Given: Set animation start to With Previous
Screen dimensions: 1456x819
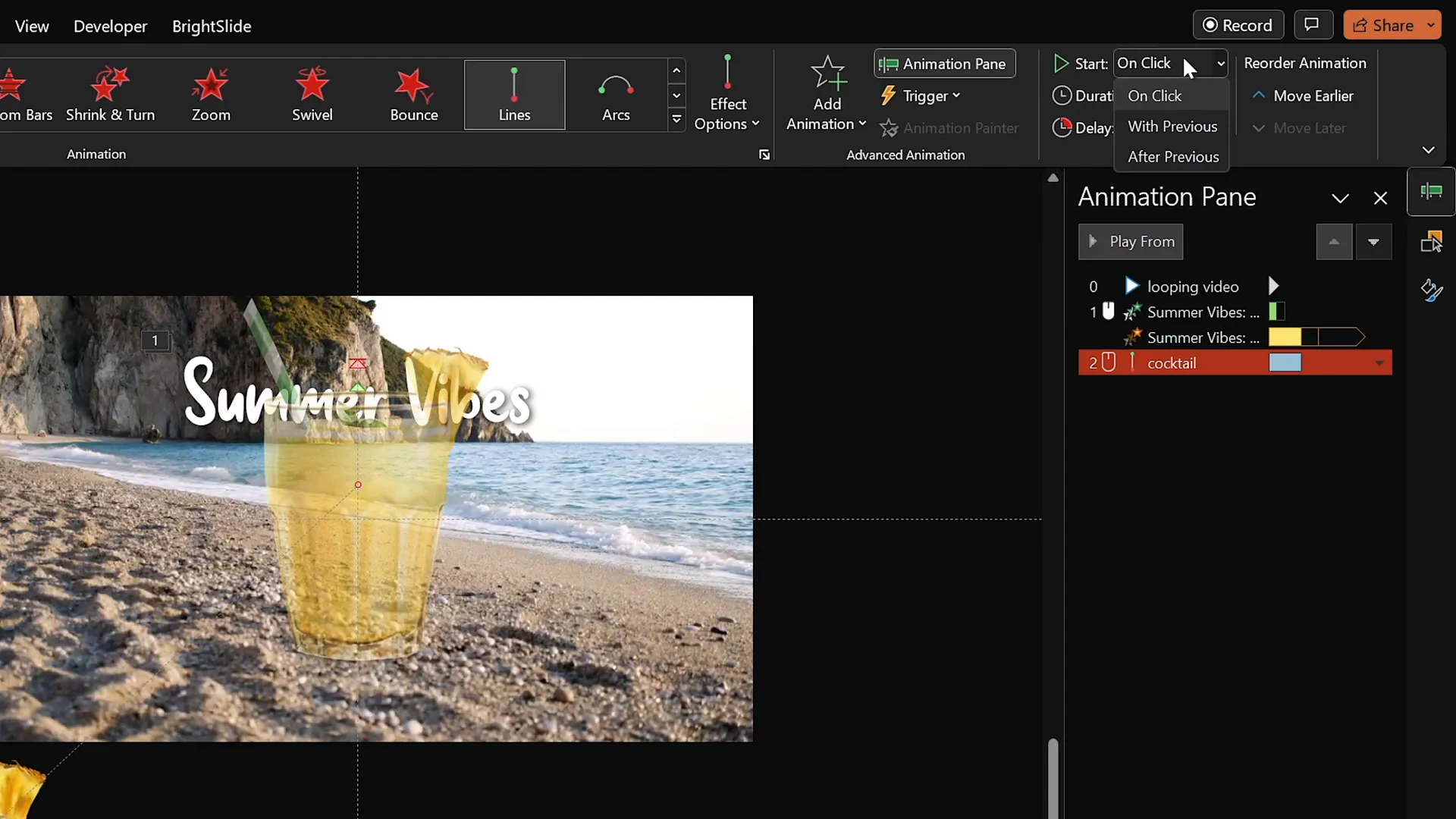Looking at the screenshot, I should tap(1172, 126).
